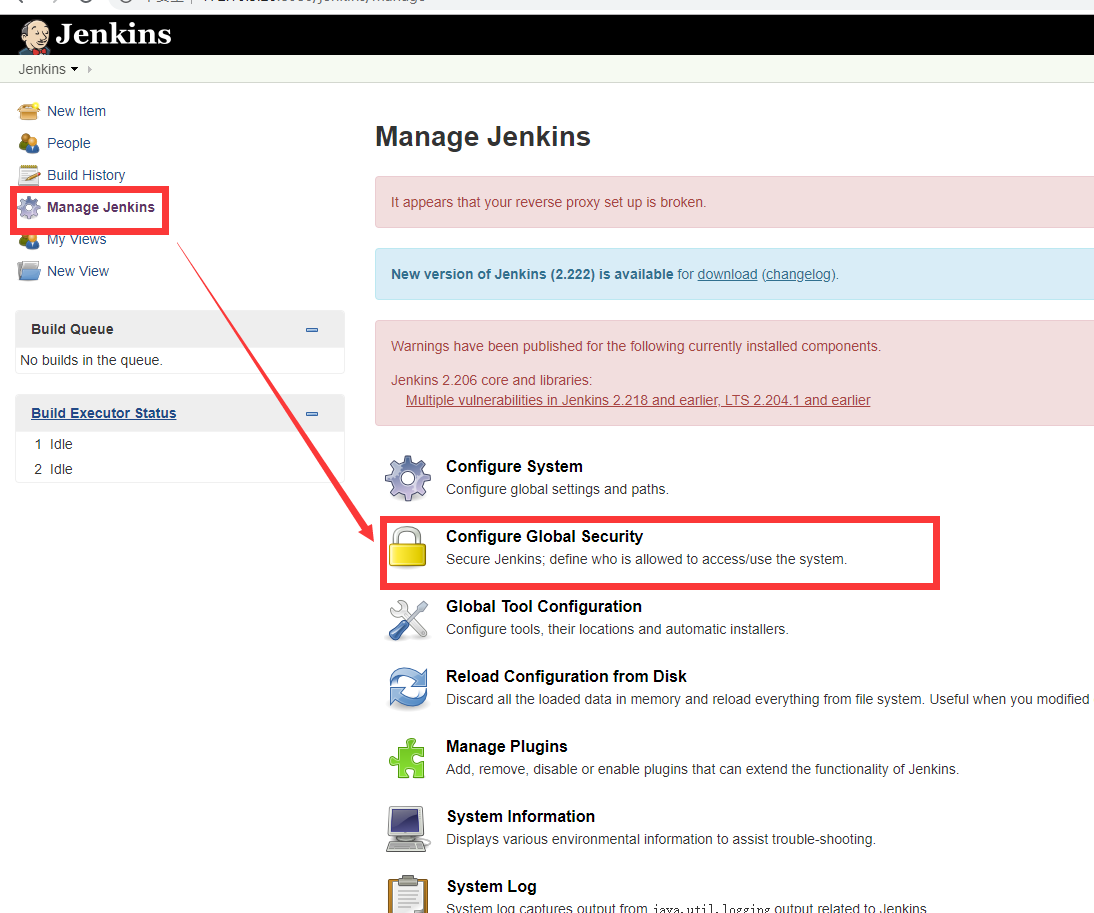Collapse the Build Queue panel

(x=312, y=329)
